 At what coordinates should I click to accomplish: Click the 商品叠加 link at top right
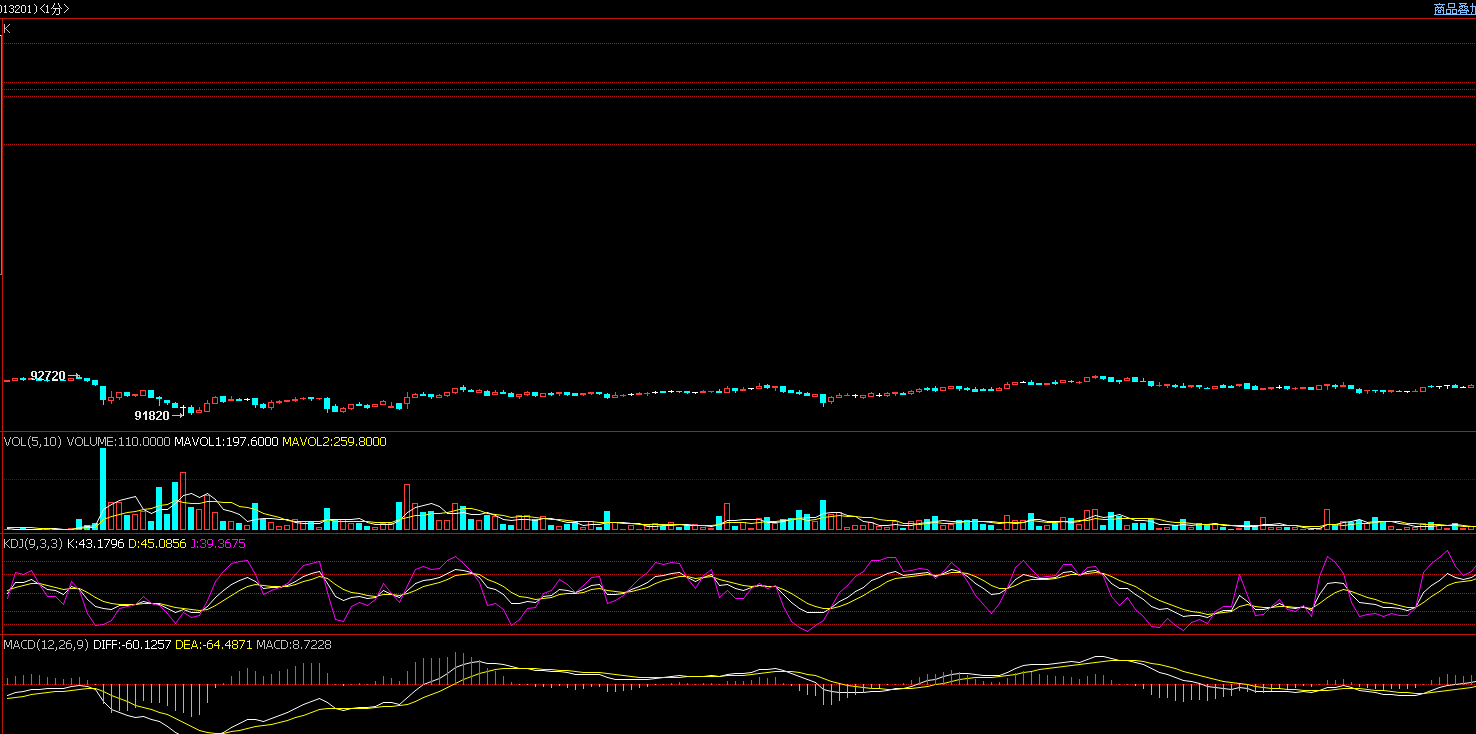[1454, 9]
